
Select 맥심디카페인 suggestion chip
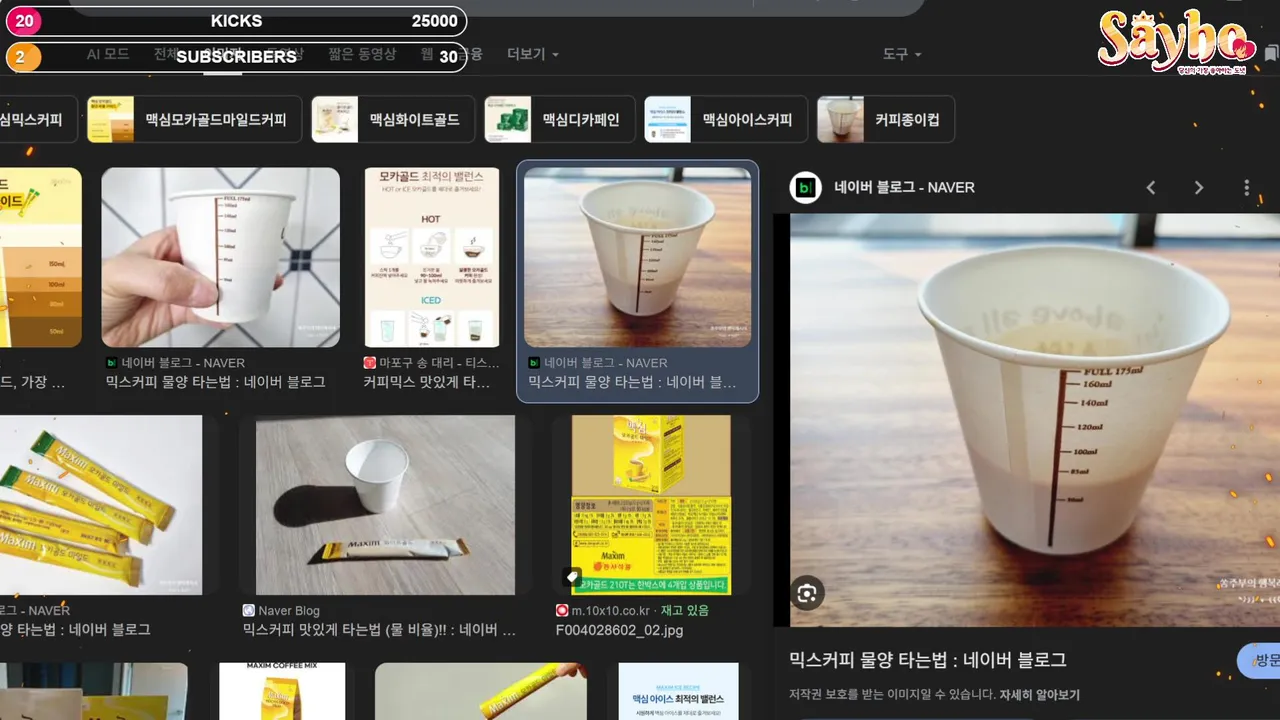click(x=560, y=120)
